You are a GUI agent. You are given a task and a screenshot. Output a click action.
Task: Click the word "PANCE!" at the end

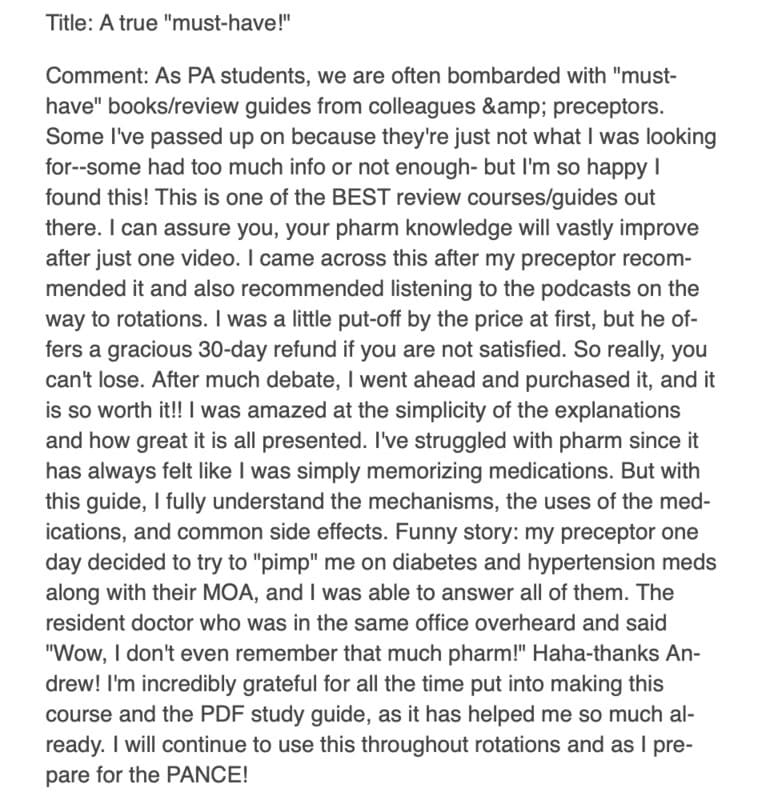(x=207, y=775)
